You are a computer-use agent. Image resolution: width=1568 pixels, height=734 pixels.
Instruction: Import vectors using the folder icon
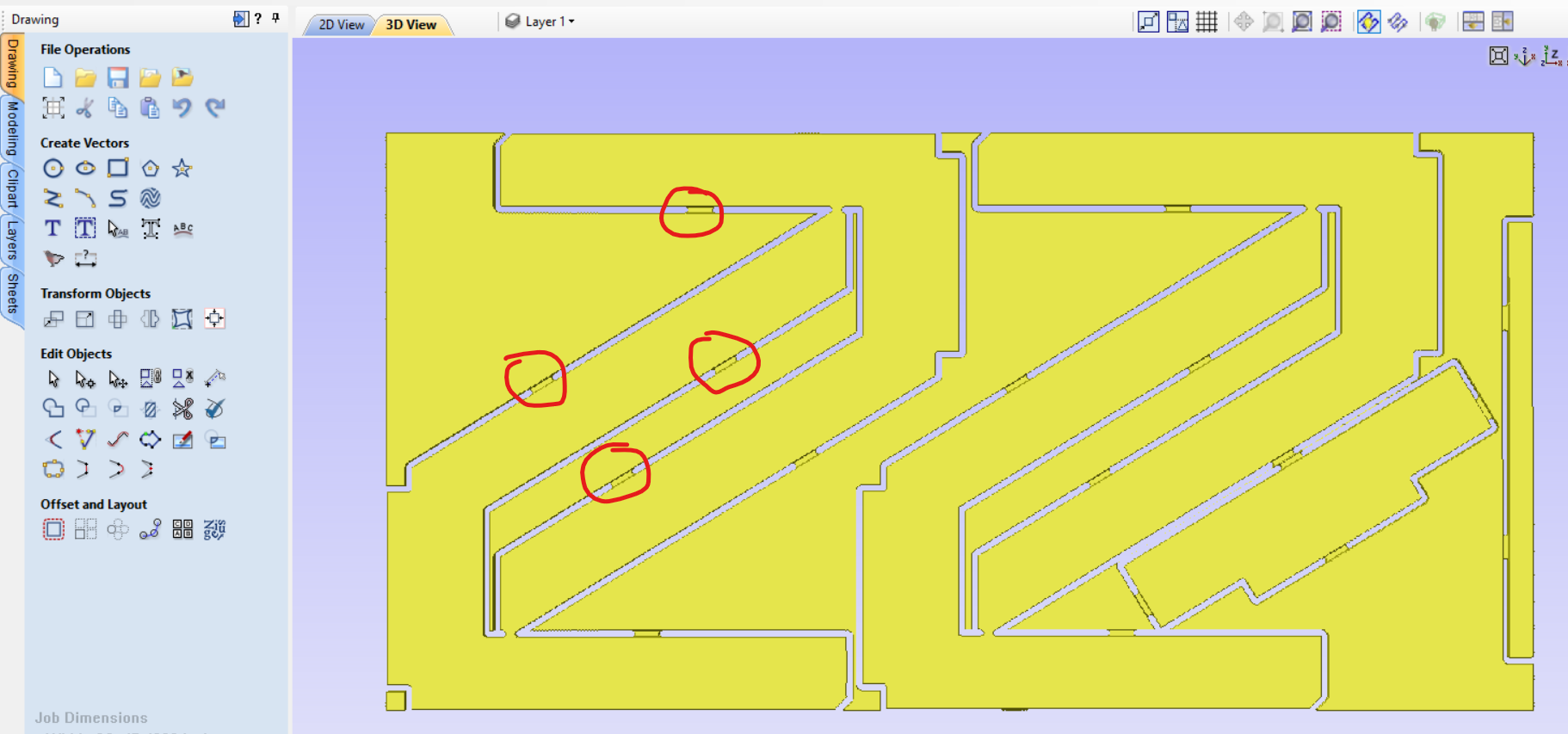coord(150,77)
